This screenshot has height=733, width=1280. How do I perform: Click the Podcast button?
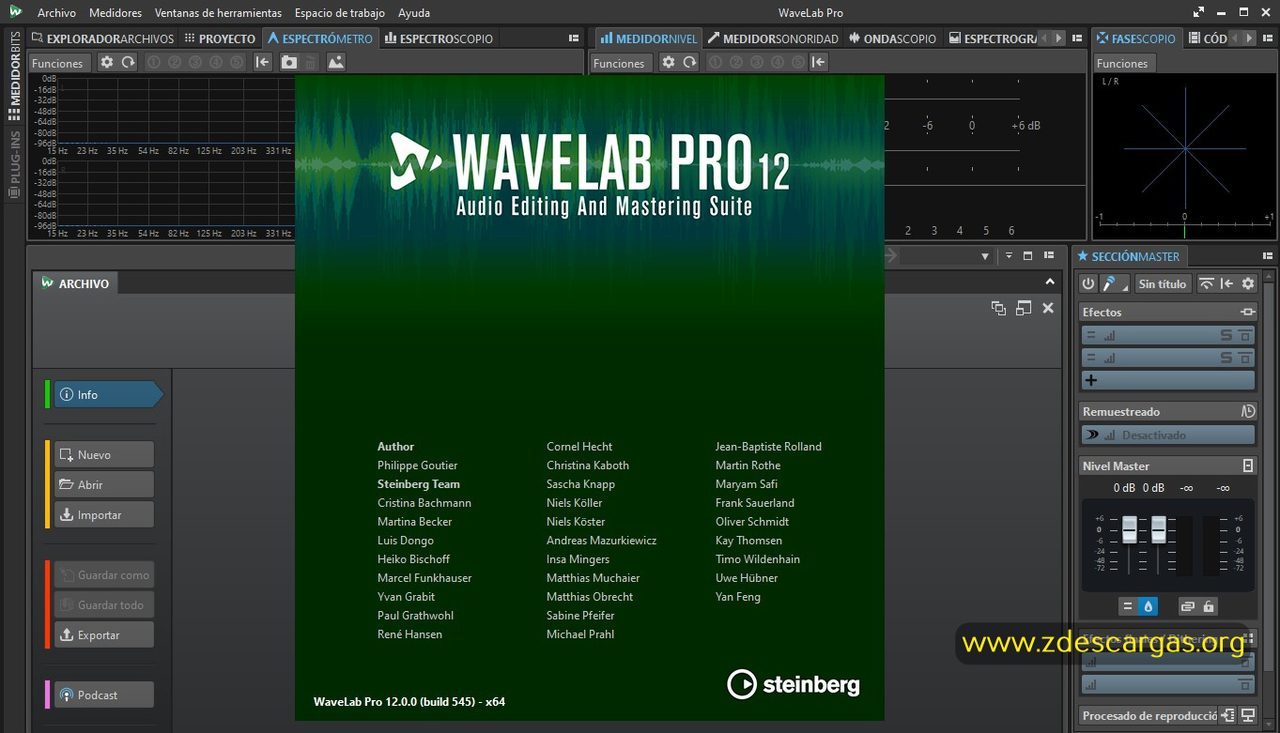pyautogui.click(x=104, y=695)
